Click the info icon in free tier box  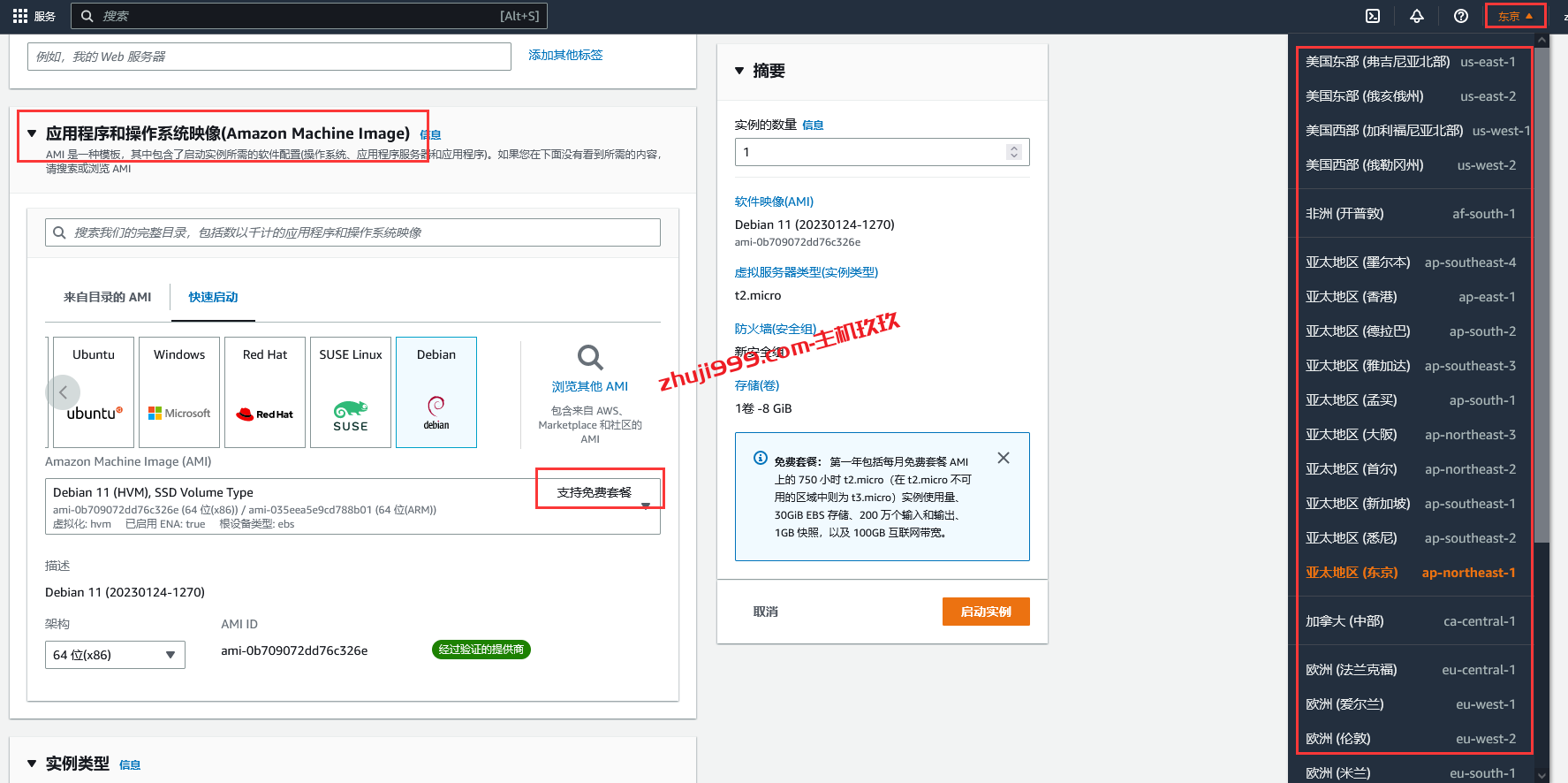(760, 458)
